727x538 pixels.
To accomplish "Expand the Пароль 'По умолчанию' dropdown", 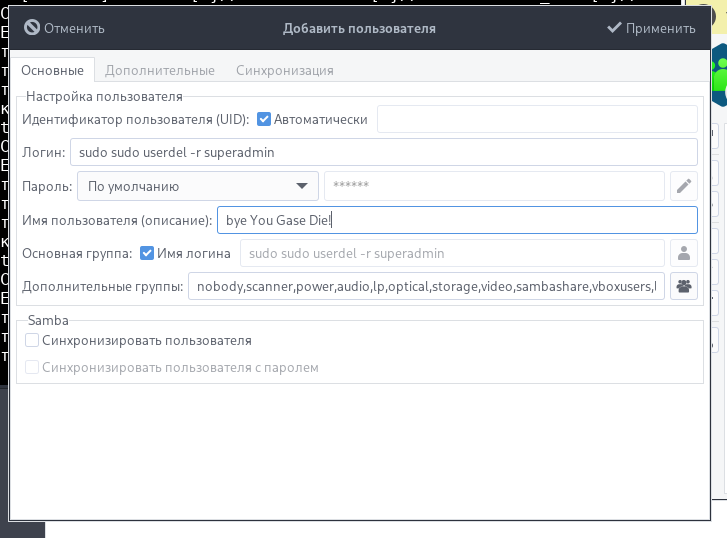I will coord(195,186).
